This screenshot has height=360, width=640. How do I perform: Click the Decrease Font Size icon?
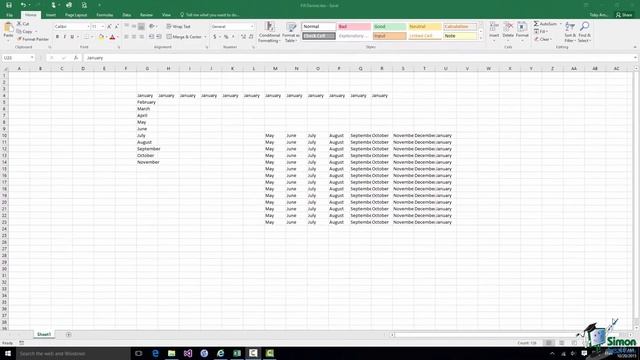(116, 27)
